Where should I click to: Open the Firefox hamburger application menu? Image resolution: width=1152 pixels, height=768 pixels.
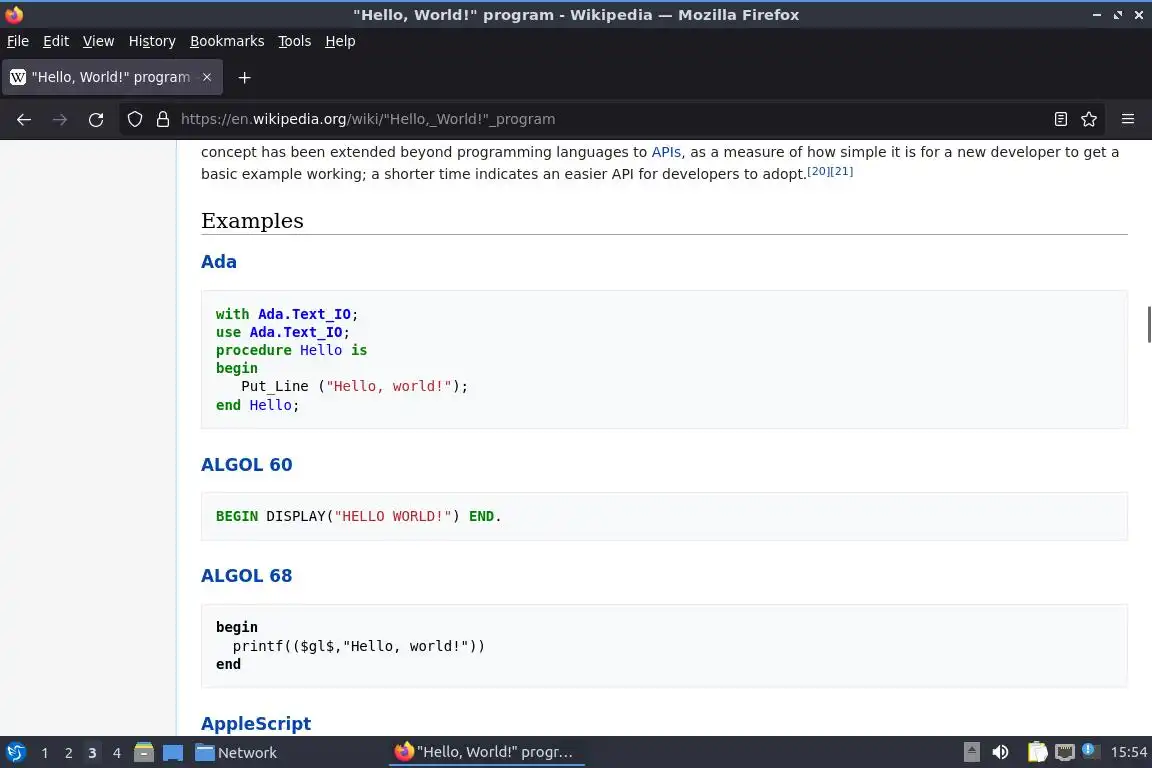pyautogui.click(x=1128, y=119)
